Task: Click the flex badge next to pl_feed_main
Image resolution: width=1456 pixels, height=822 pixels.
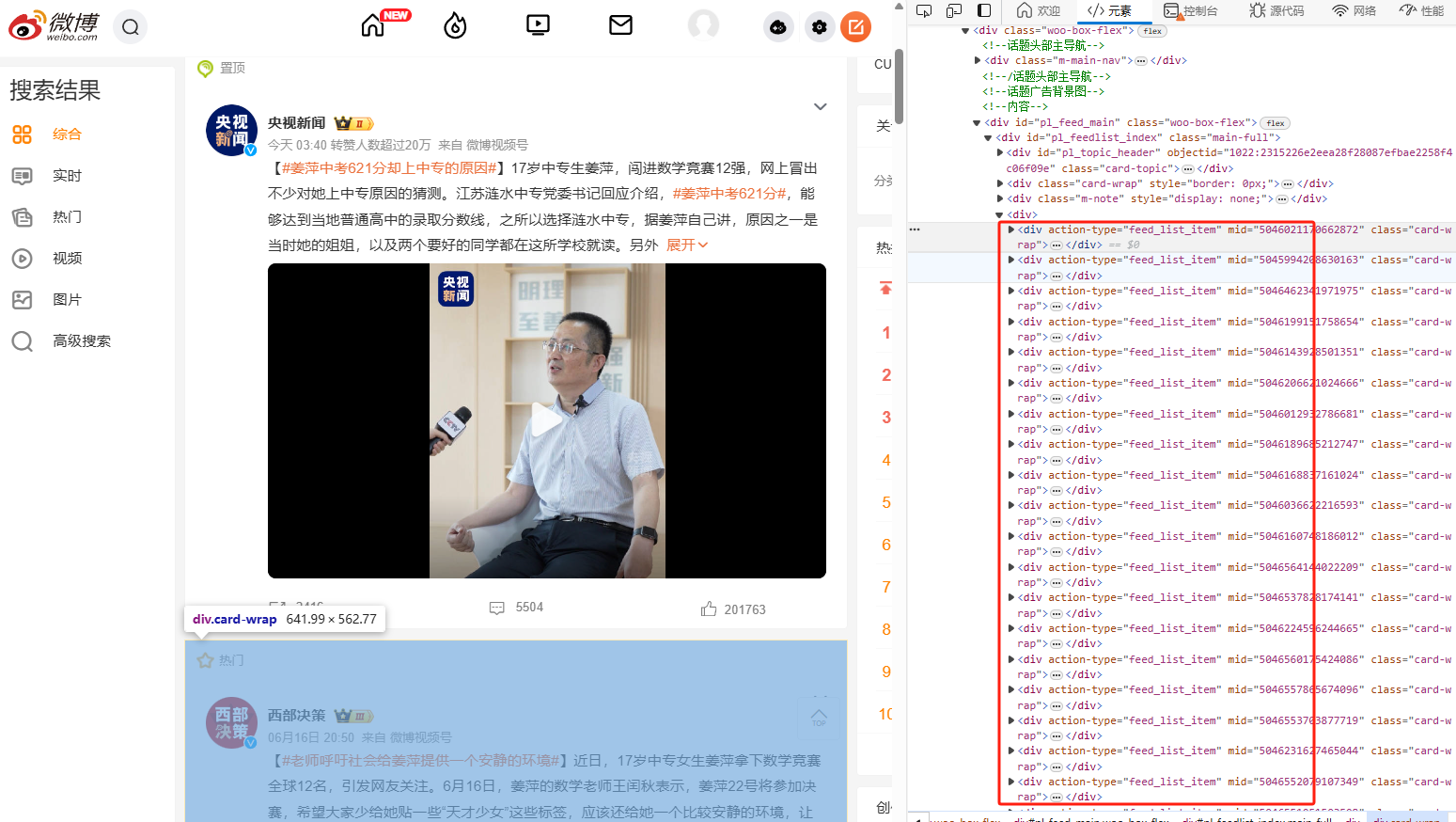Action: tap(1276, 123)
